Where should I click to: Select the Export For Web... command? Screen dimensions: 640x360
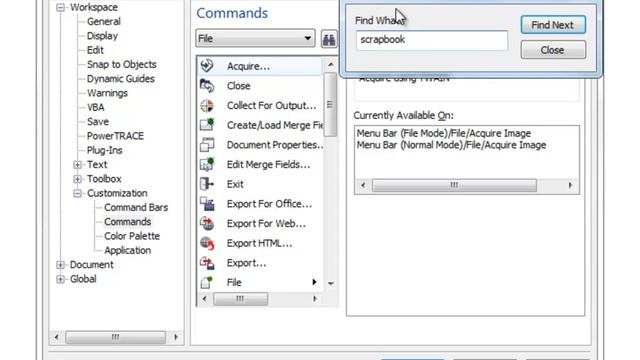click(x=260, y=223)
